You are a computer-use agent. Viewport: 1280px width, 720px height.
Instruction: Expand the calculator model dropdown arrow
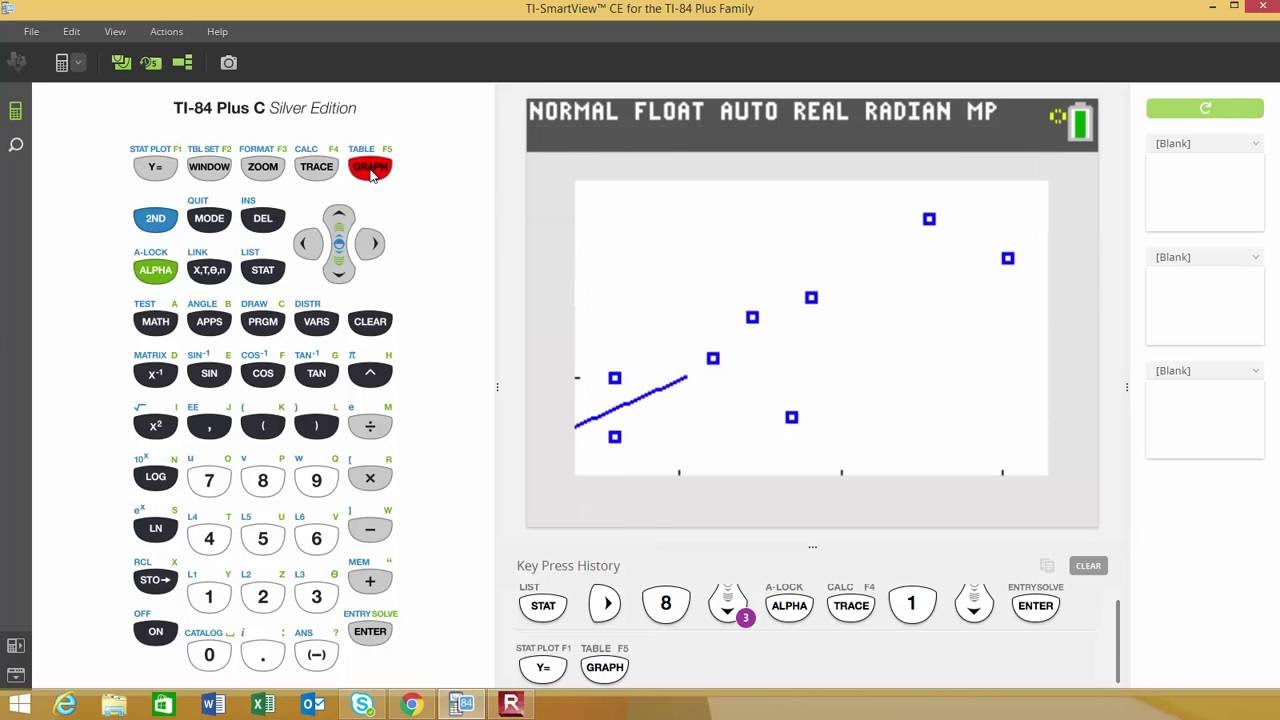[78, 63]
